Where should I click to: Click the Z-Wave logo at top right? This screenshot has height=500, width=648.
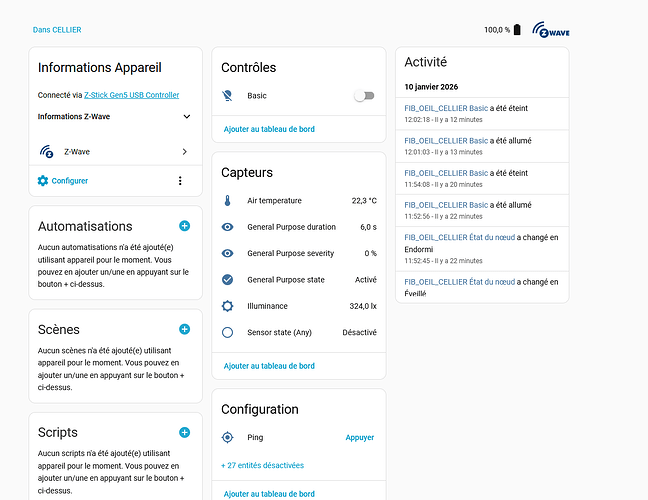[551, 30]
